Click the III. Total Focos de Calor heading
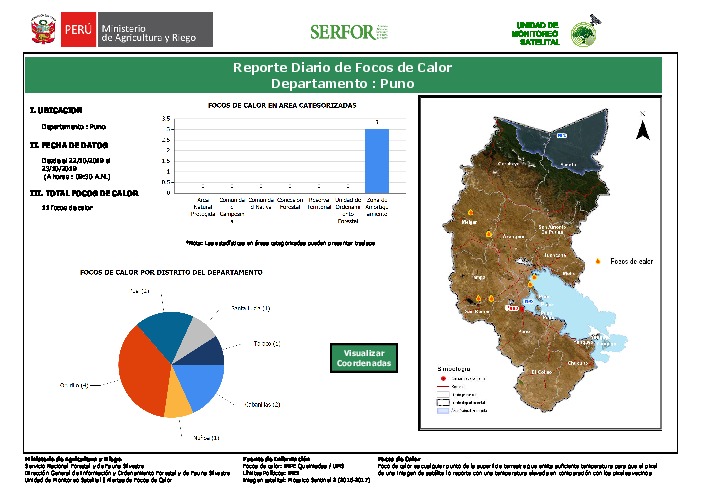 pos(84,193)
